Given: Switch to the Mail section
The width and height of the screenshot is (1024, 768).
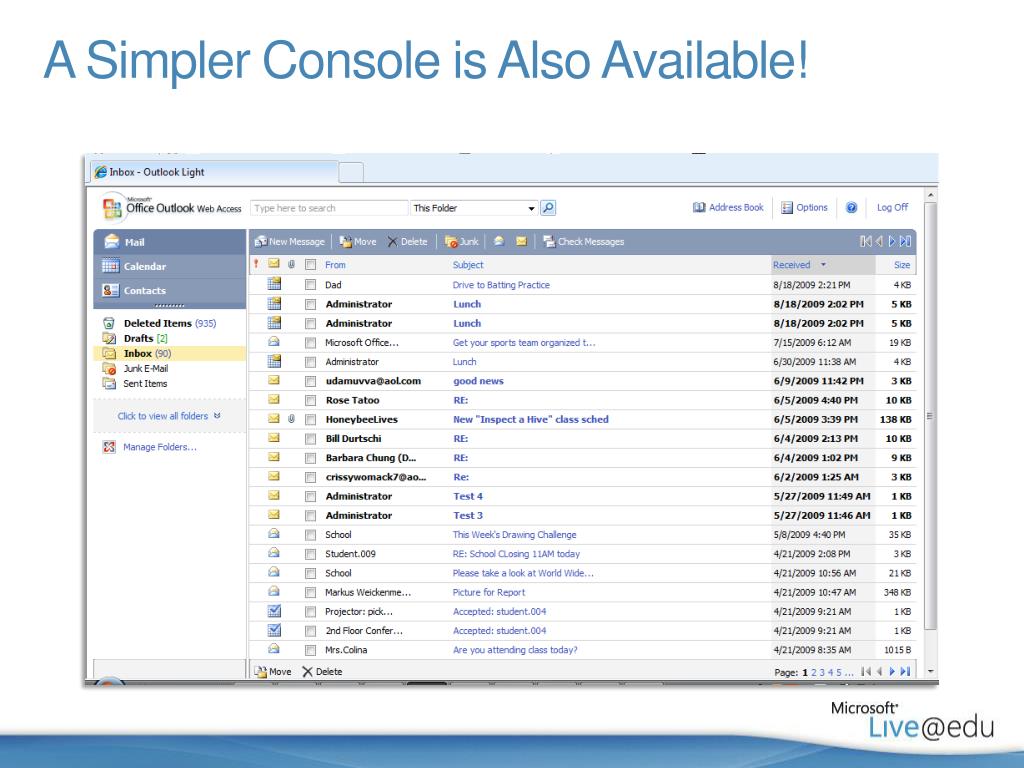Looking at the screenshot, I should [x=170, y=242].
